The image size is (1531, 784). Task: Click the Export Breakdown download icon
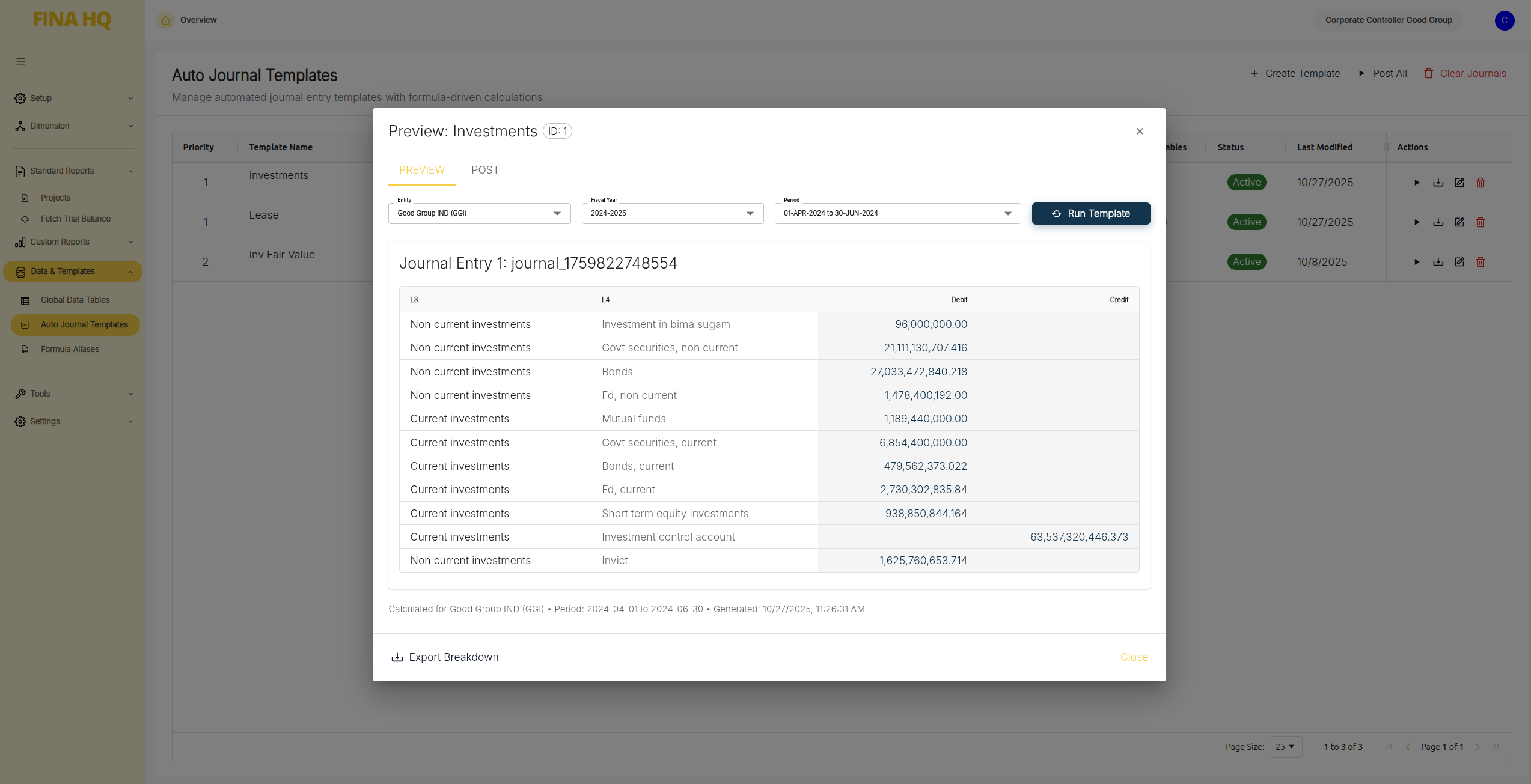397,657
